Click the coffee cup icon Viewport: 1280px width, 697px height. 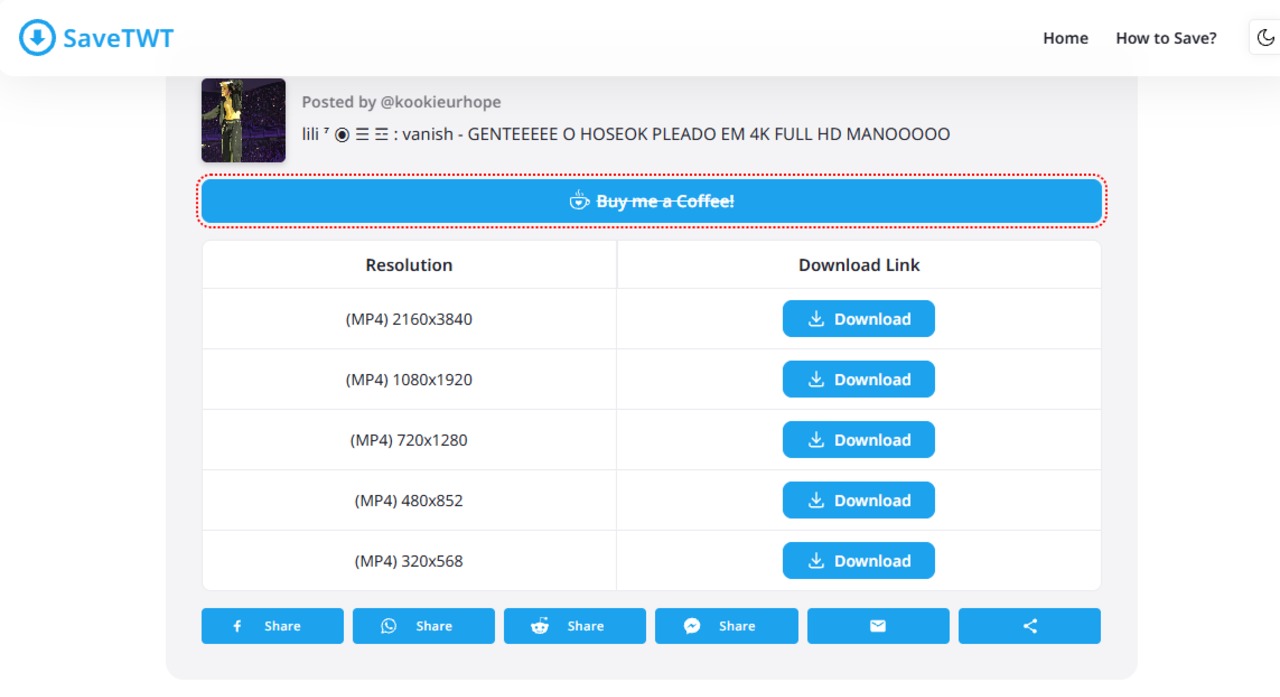(579, 201)
